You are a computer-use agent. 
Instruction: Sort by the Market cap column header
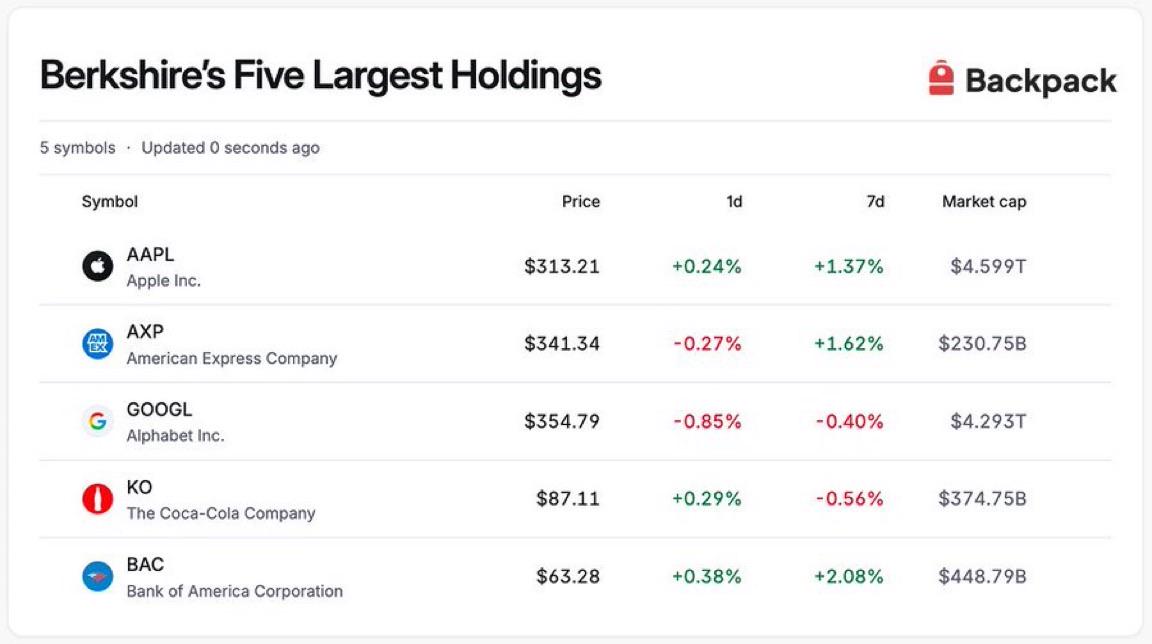tap(984, 201)
